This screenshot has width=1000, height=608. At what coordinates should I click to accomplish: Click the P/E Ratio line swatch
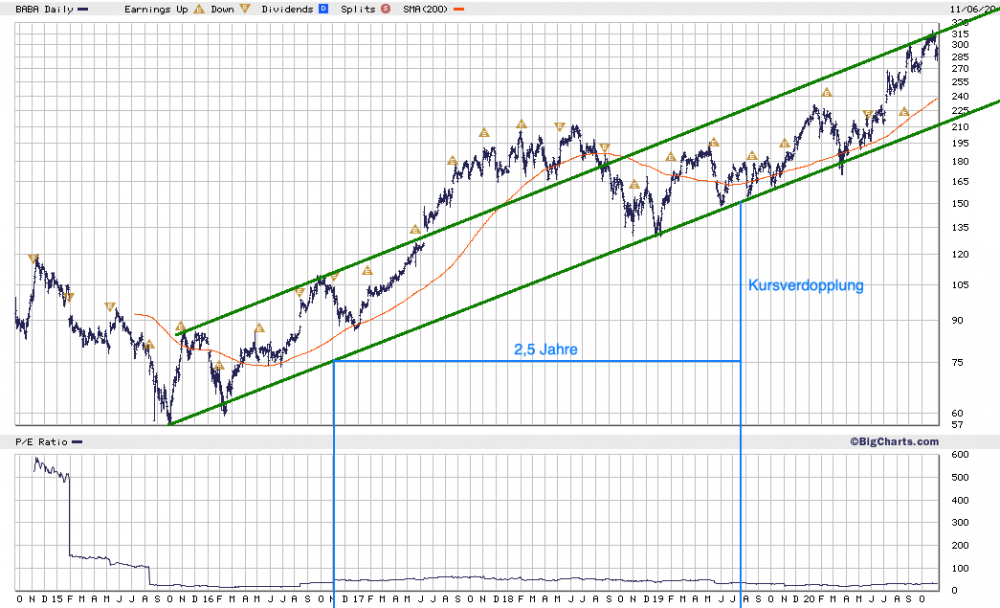tap(79, 441)
